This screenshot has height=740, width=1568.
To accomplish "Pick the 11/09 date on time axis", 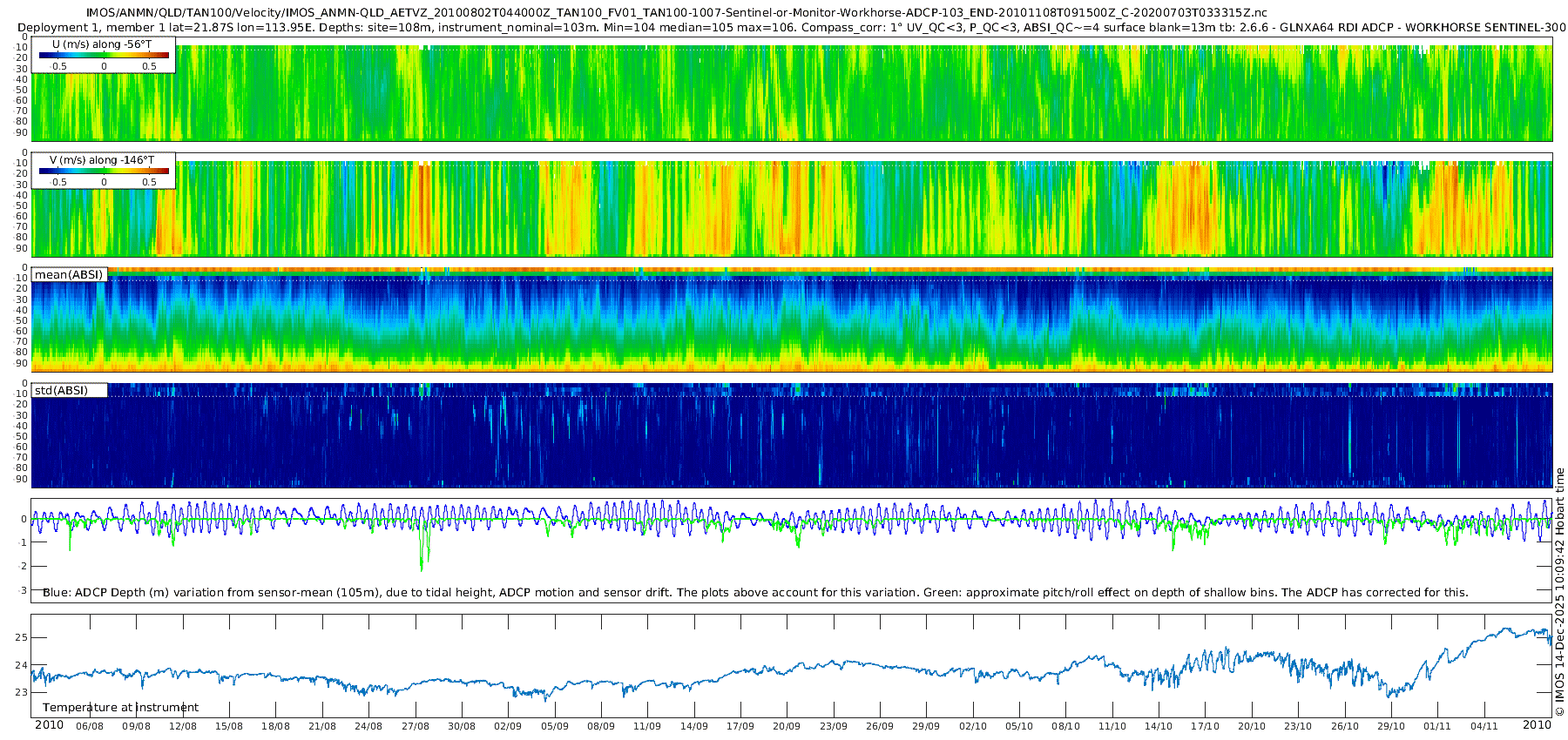I will [x=647, y=726].
